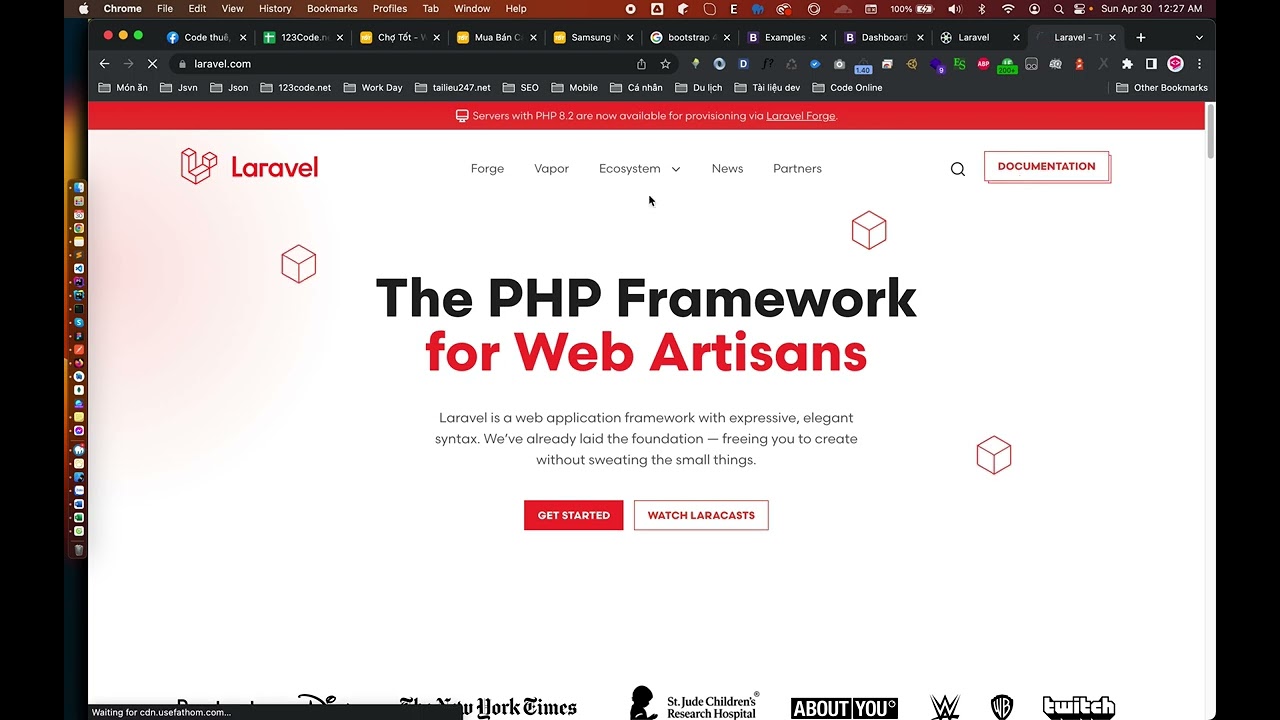
Task: Open Chrome profile avatar
Action: click(x=1176, y=64)
